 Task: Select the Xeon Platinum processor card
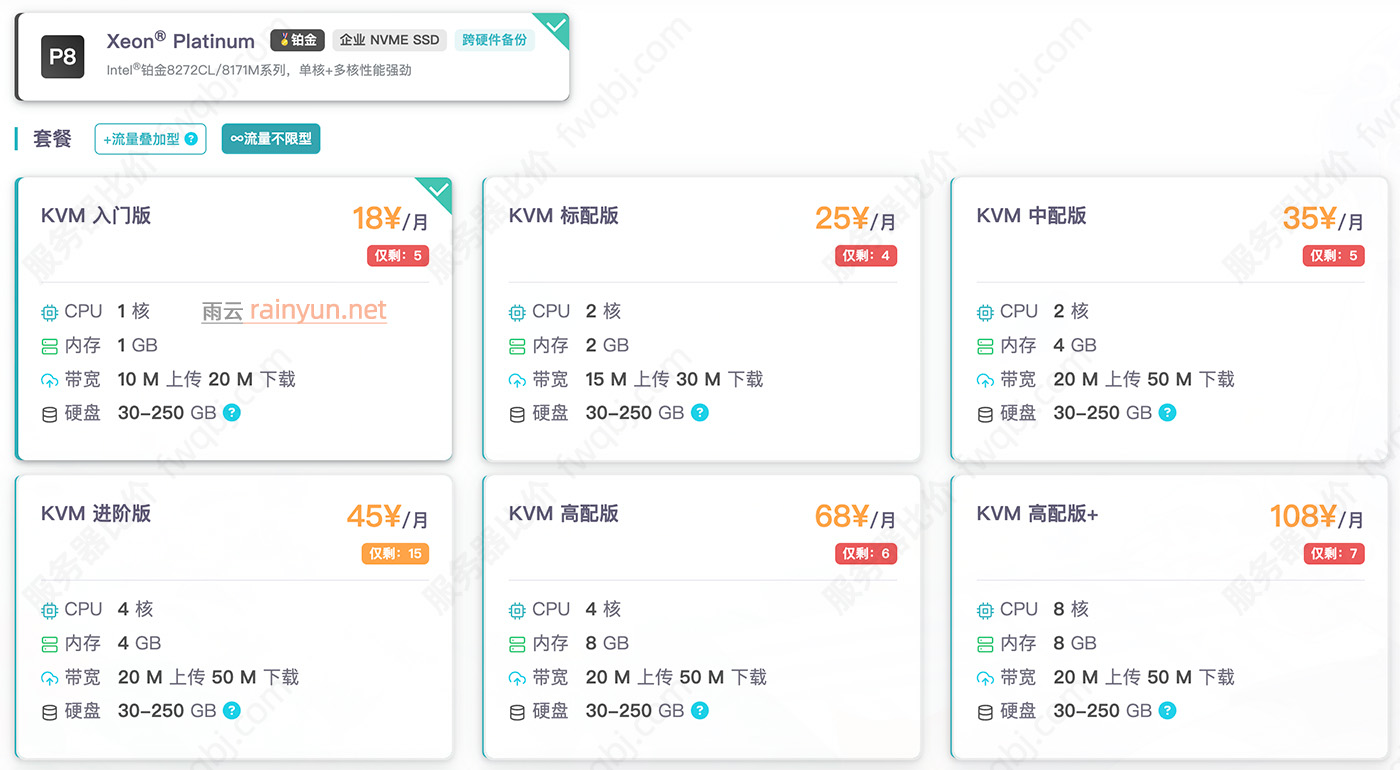[x=293, y=57]
